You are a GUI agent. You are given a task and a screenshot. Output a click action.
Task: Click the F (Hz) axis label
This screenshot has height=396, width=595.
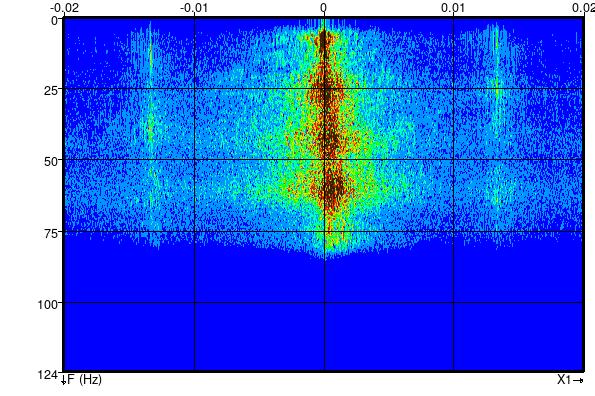coord(81,380)
